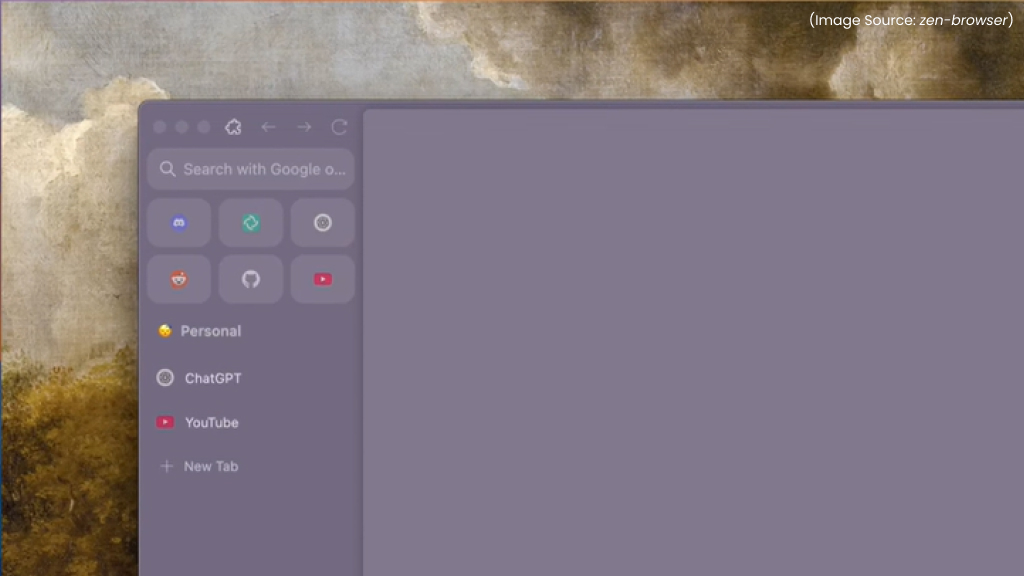
Task: Minimize the window with the middle window dot
Action: [182, 127]
